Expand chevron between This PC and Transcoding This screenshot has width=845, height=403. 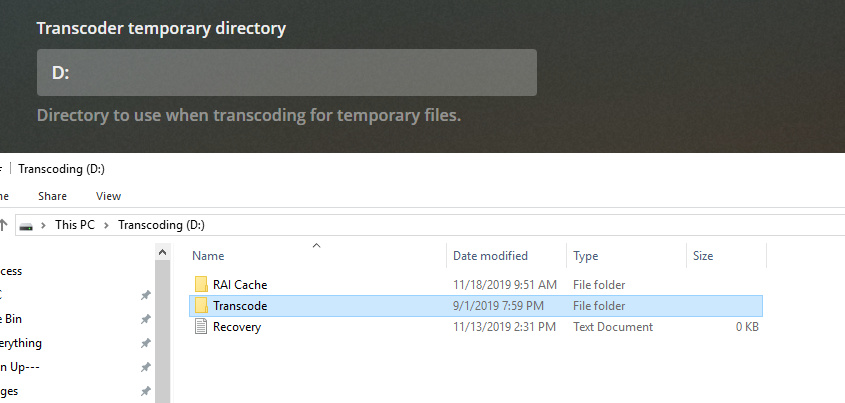[107, 226]
